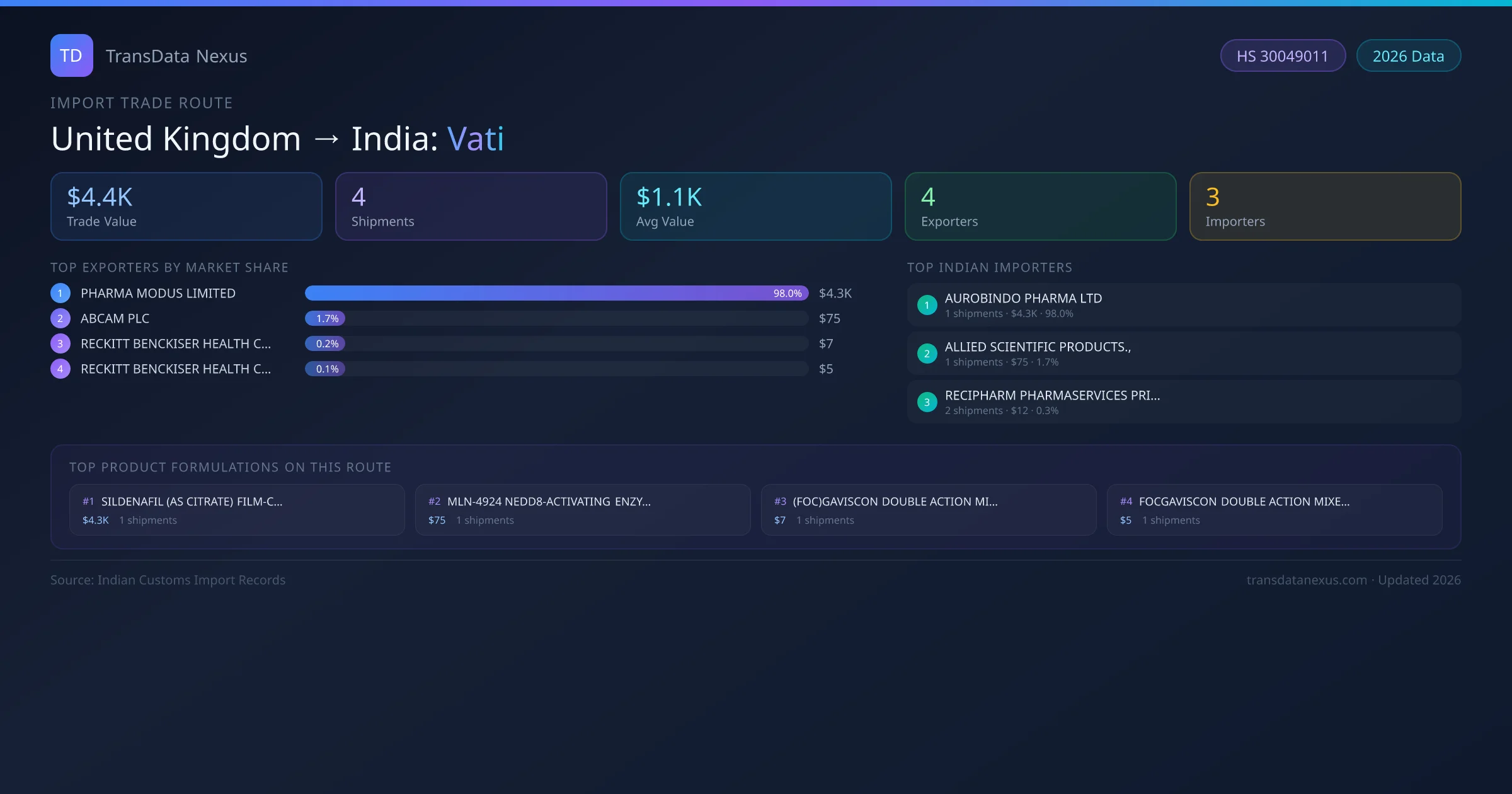Toggle the HS 30049011 filter badge

tap(1283, 55)
